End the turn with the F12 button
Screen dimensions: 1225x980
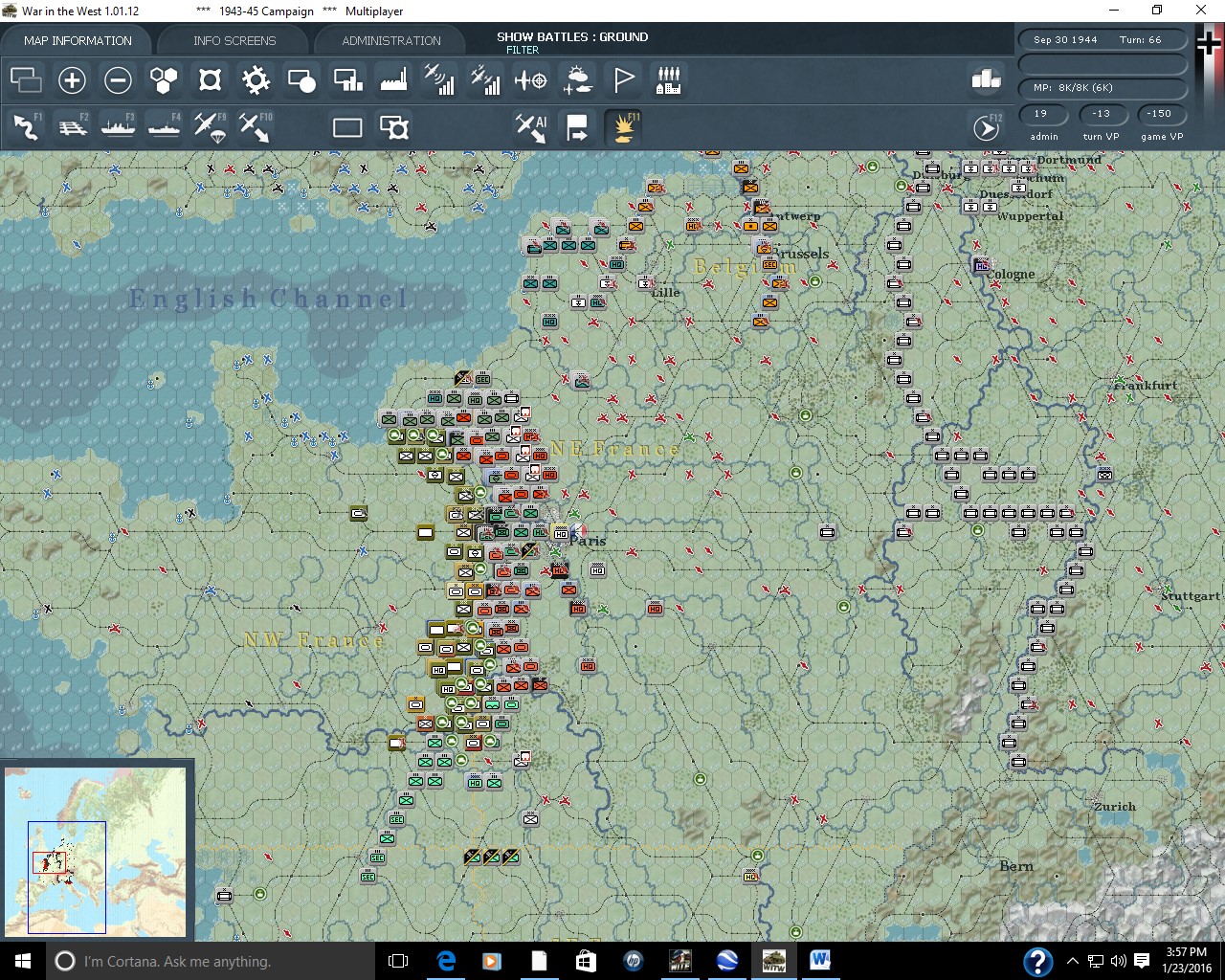click(x=987, y=127)
